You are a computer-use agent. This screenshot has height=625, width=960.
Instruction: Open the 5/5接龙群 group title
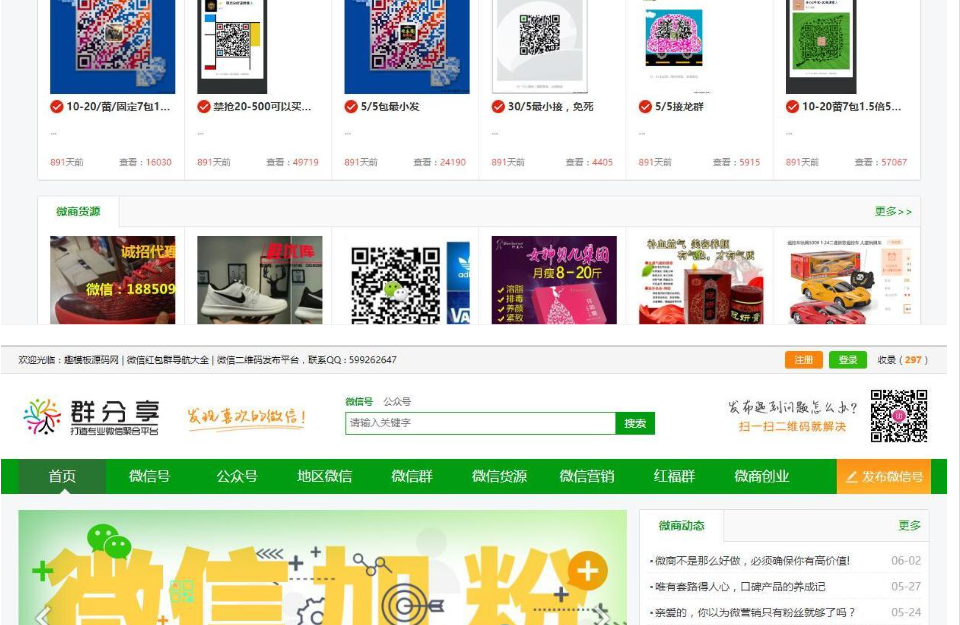point(679,107)
